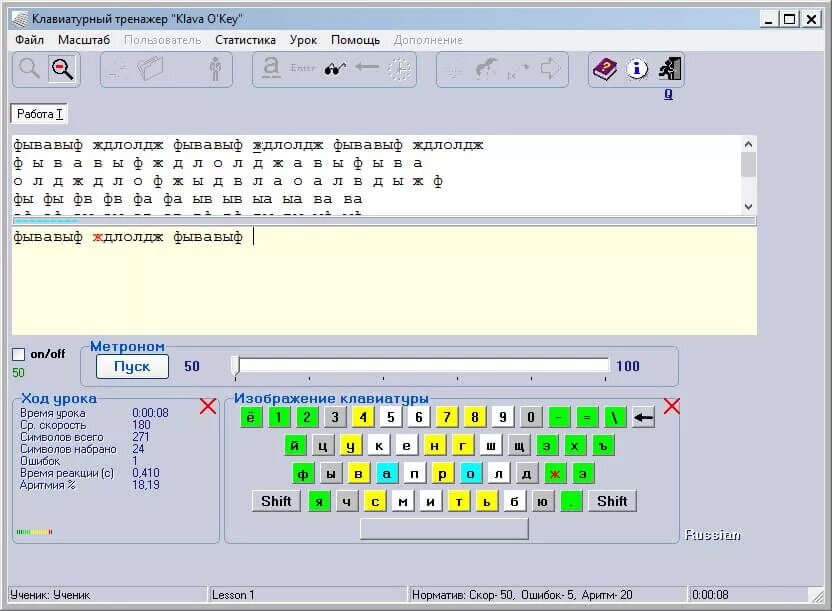The image size is (832, 611).
Task: Select the 'Работа' tab
Action: (39, 114)
